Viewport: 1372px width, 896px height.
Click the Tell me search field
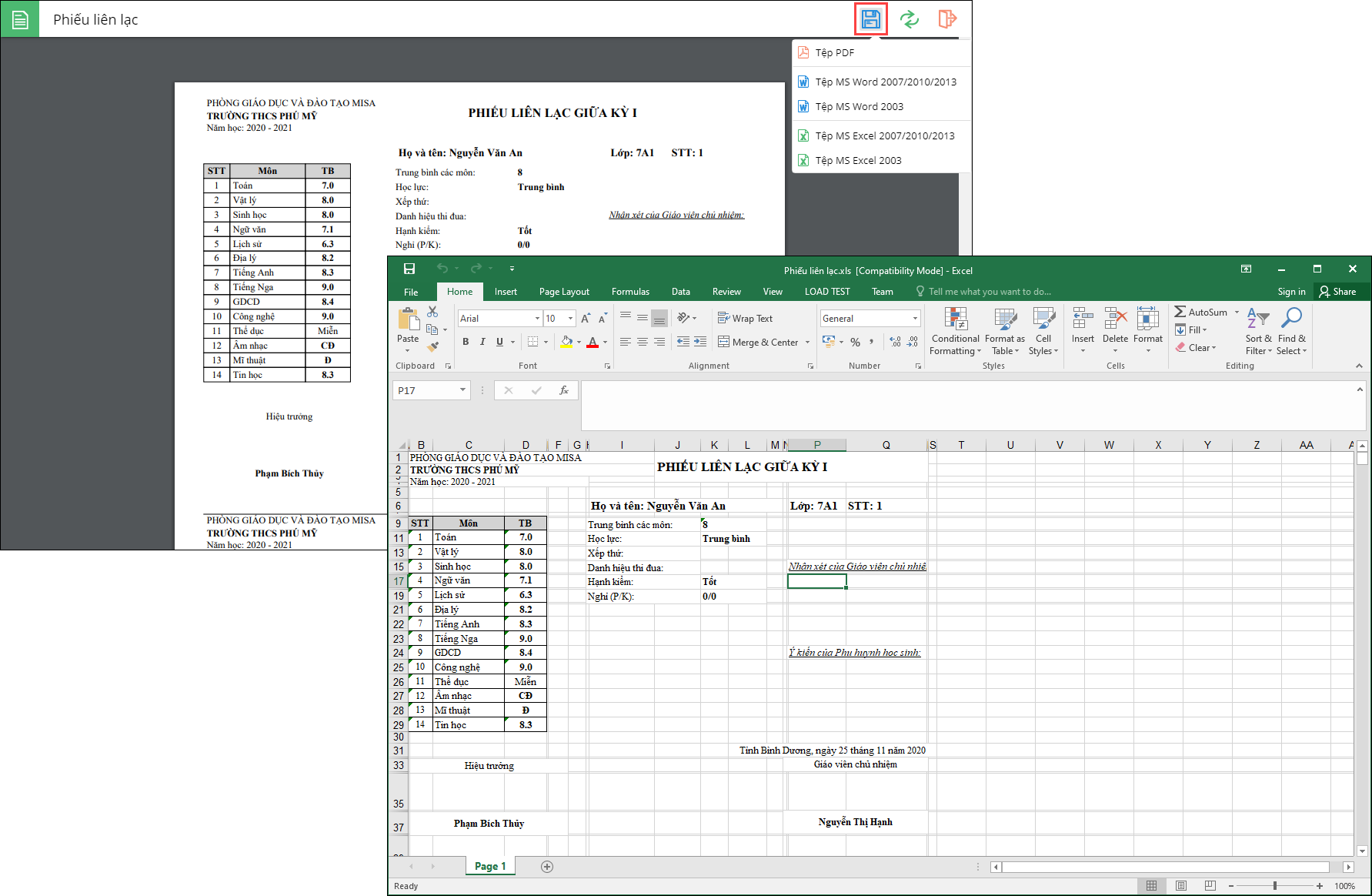(x=989, y=292)
